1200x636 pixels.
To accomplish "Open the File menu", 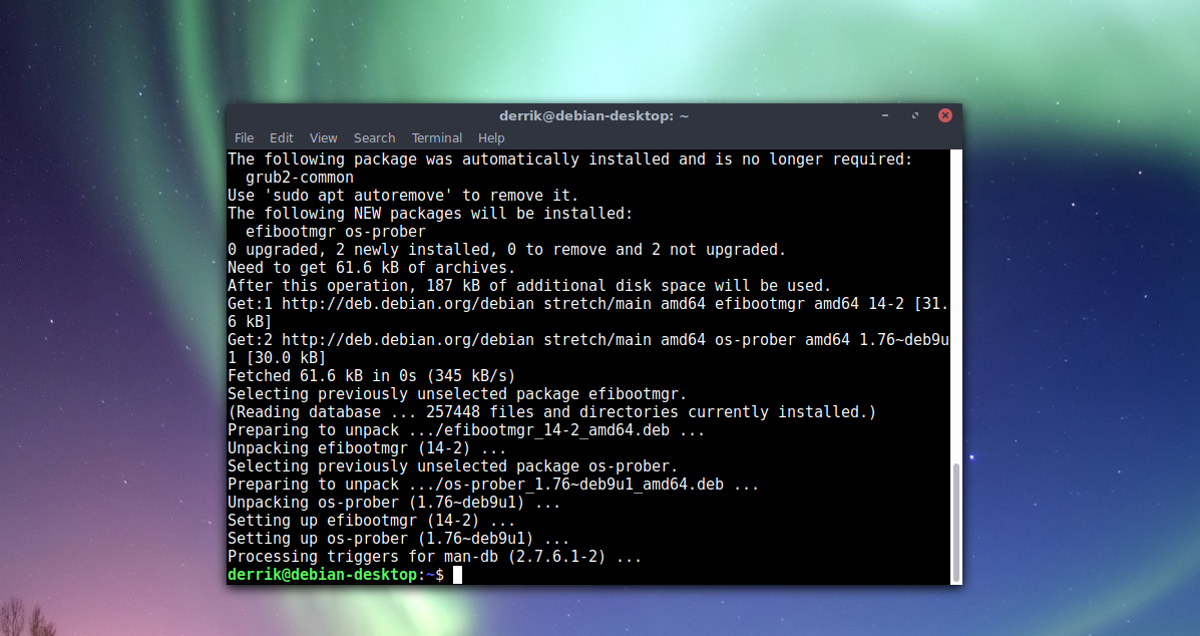I will coord(244,138).
